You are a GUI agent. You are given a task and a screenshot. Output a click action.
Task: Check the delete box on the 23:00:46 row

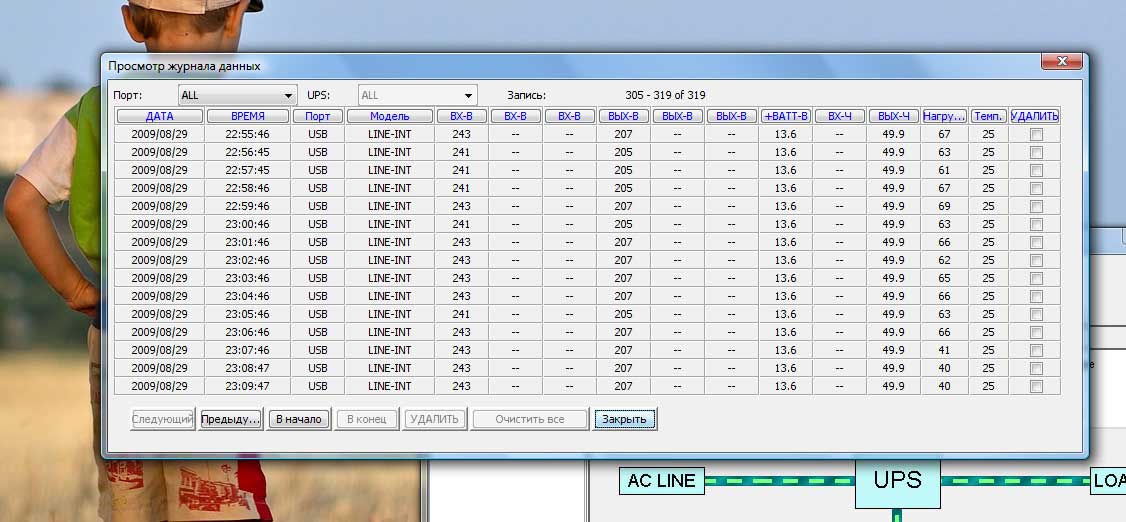coord(1036,224)
